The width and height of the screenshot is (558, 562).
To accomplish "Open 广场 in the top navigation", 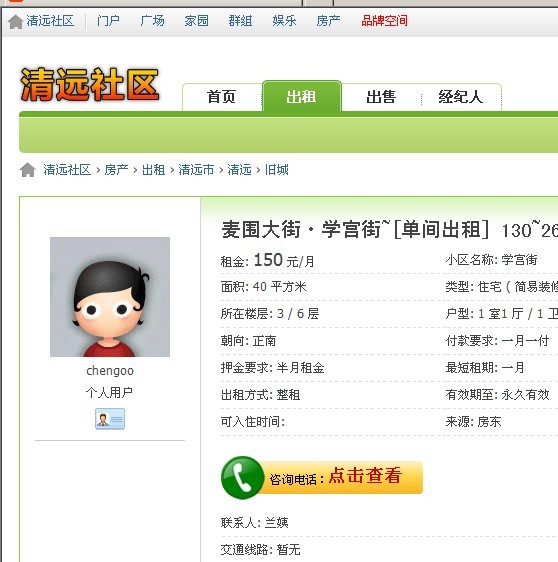I will (x=152, y=21).
